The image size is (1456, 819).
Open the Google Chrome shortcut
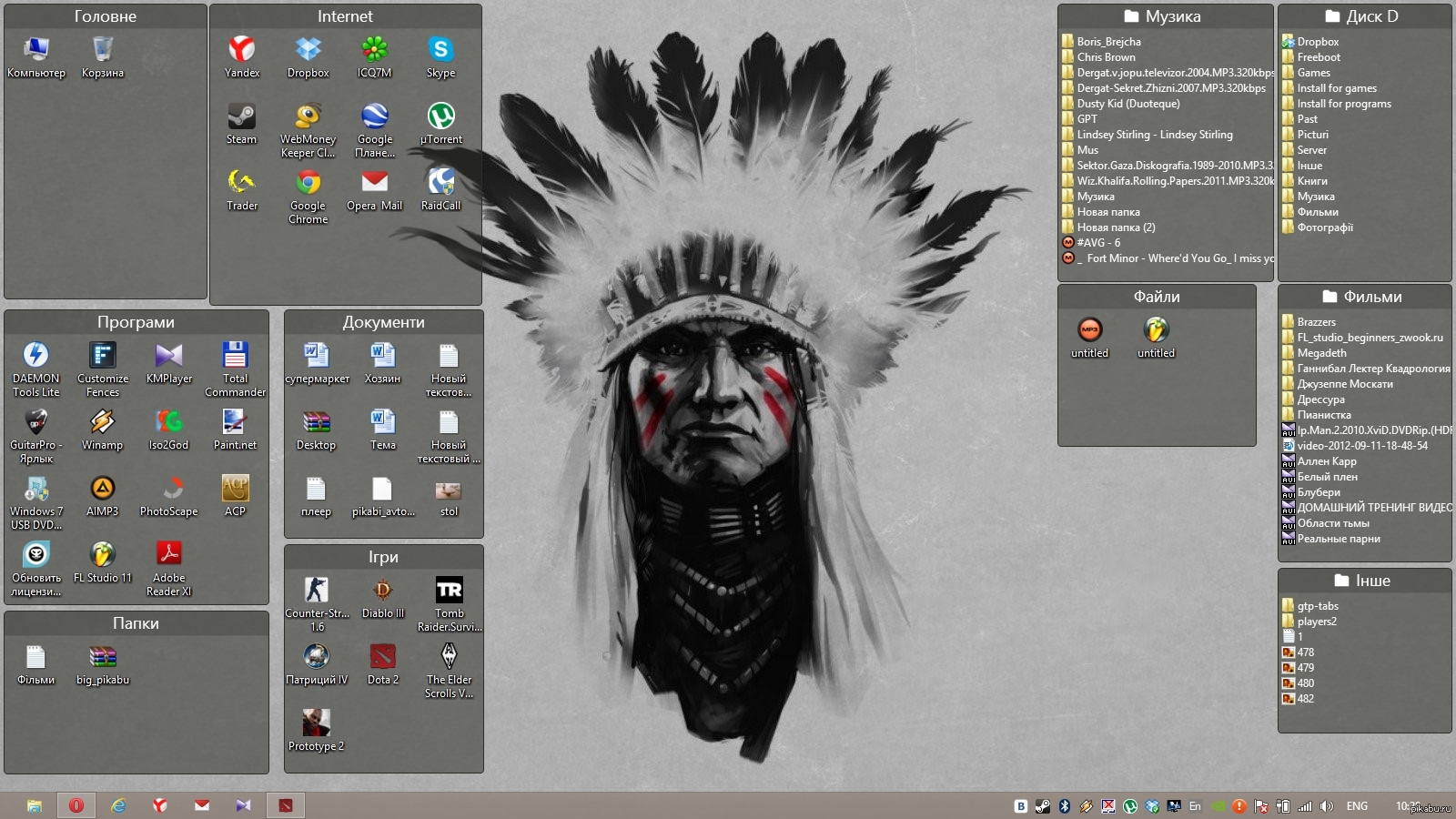coord(308,184)
